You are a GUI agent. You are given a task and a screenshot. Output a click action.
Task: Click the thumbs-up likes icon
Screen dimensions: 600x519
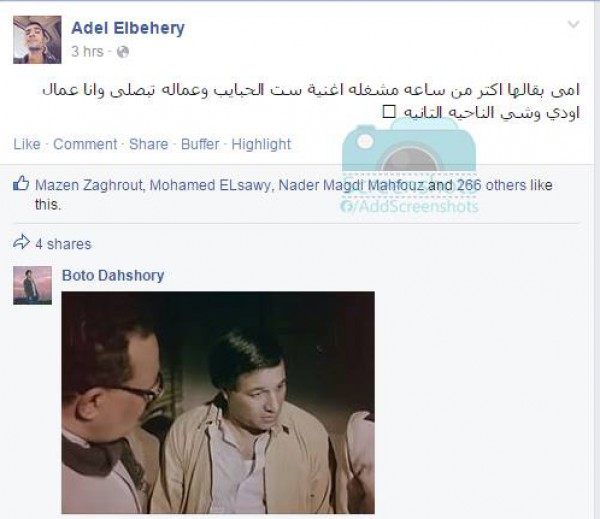pyautogui.click(x=21, y=183)
